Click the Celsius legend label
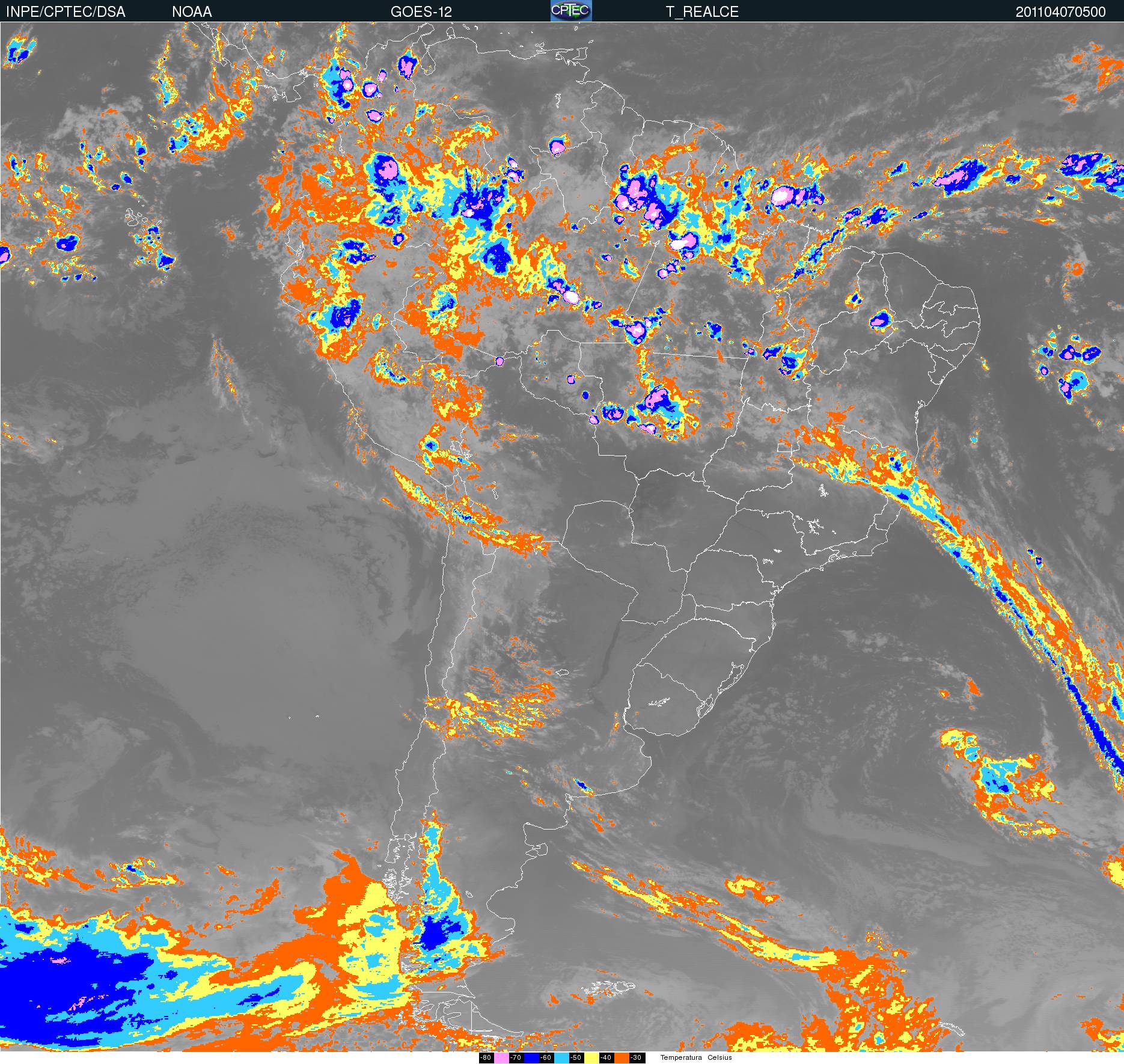 tap(720, 1057)
